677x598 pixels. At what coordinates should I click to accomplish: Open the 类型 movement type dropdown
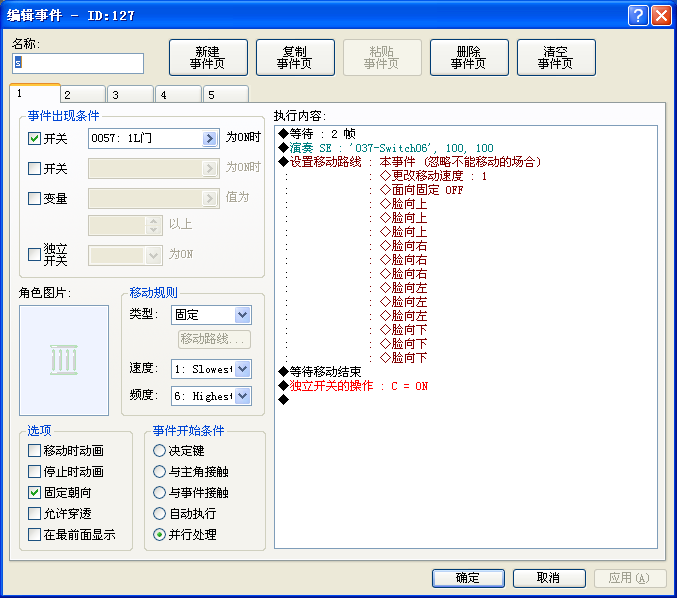(x=243, y=315)
